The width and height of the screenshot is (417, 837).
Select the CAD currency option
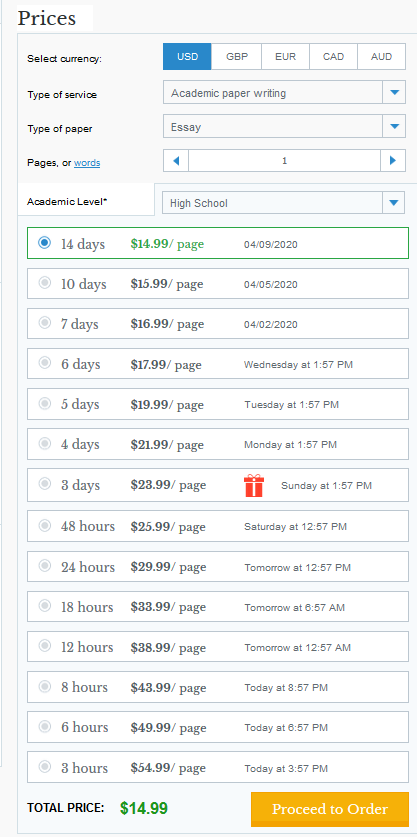[x=333, y=57]
